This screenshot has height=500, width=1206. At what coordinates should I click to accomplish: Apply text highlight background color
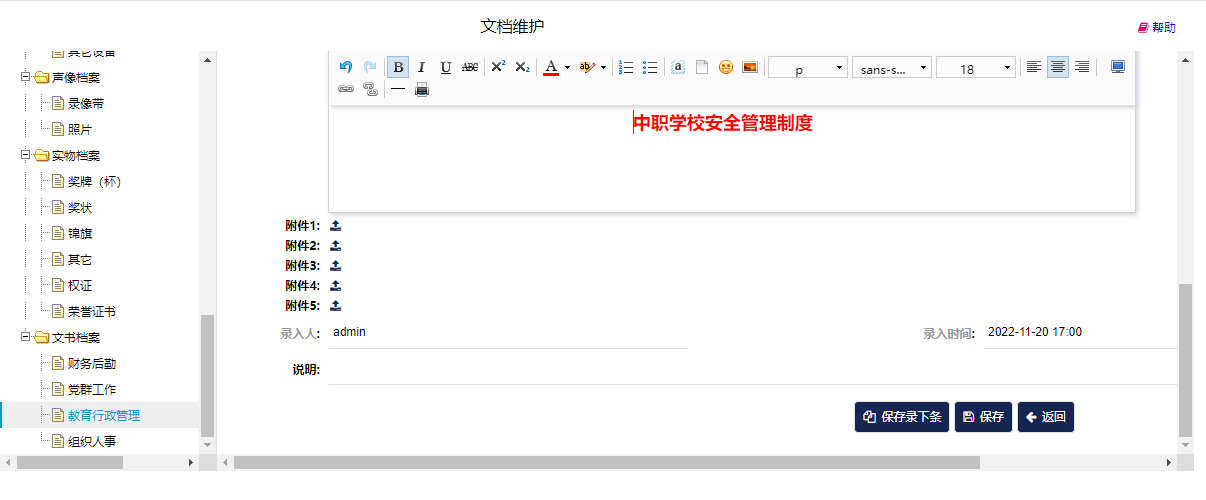click(587, 67)
